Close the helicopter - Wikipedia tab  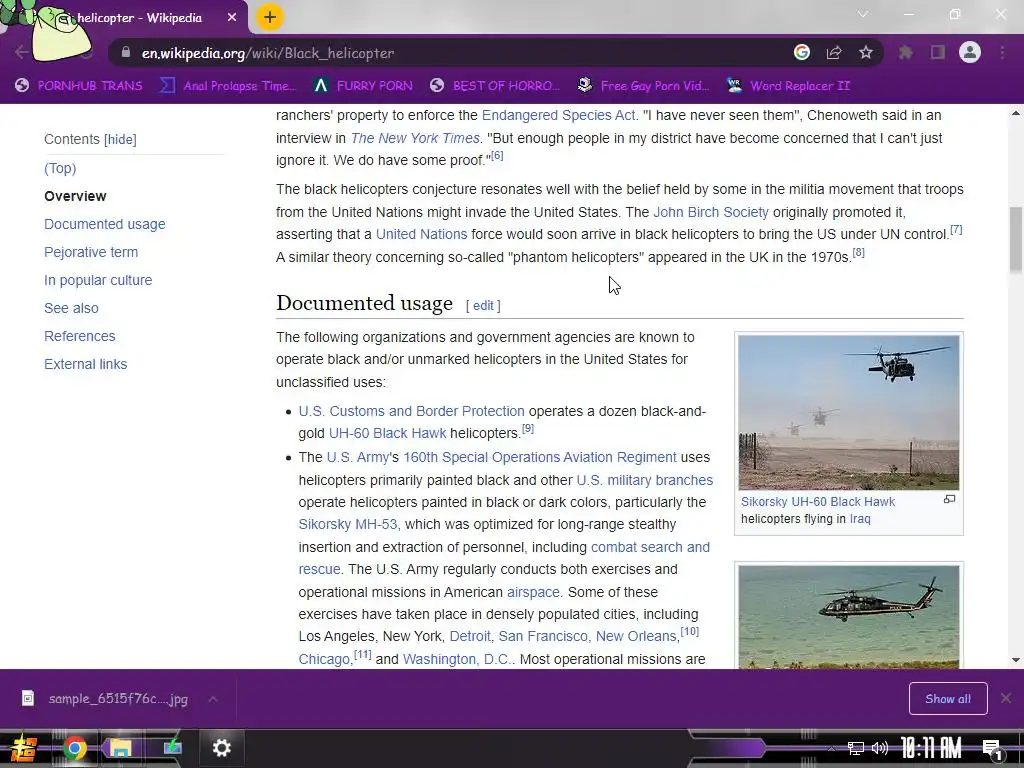(x=232, y=18)
